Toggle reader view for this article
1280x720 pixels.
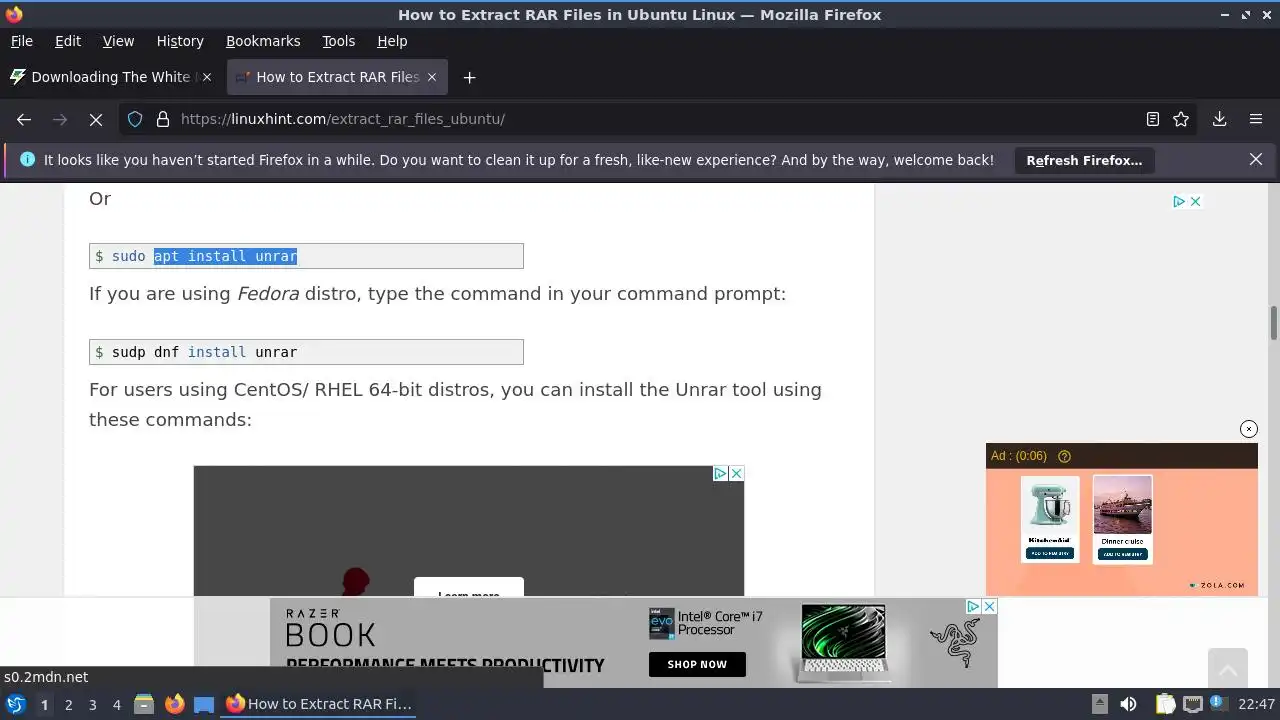(1152, 119)
